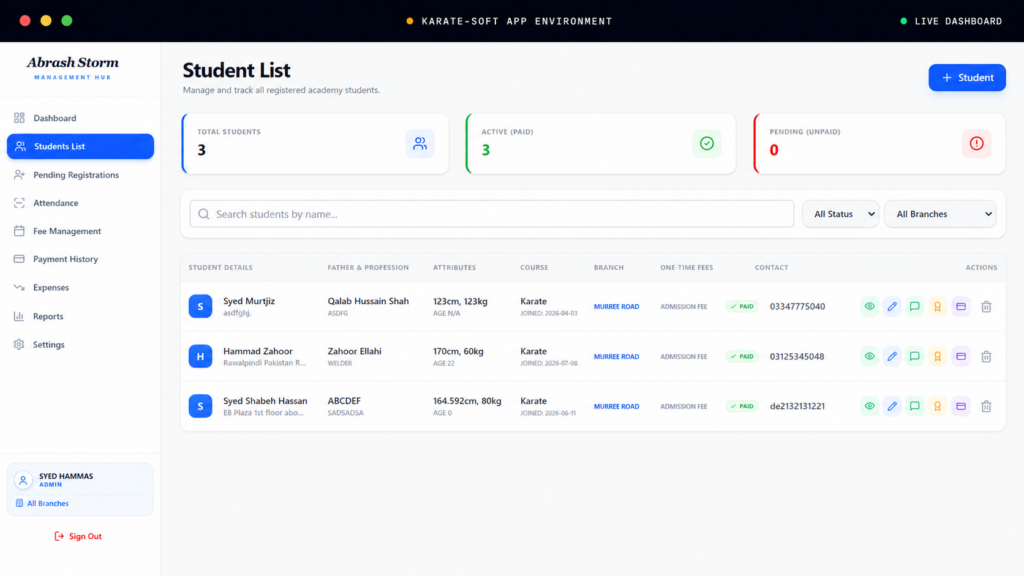View details for Syed Murtjiz (eye icon)
Image resolution: width=1024 pixels, height=576 pixels.
pos(869,306)
